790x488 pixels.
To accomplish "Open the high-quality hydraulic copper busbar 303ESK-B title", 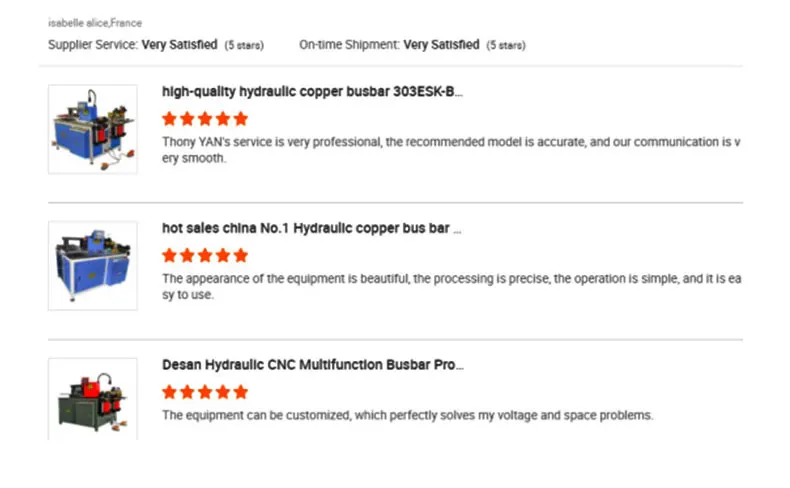I will click(x=312, y=92).
